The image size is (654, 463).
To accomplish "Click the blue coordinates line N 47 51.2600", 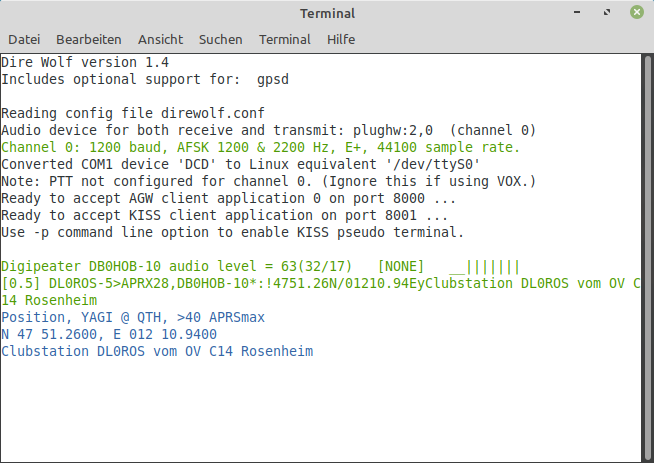I will point(109,335).
